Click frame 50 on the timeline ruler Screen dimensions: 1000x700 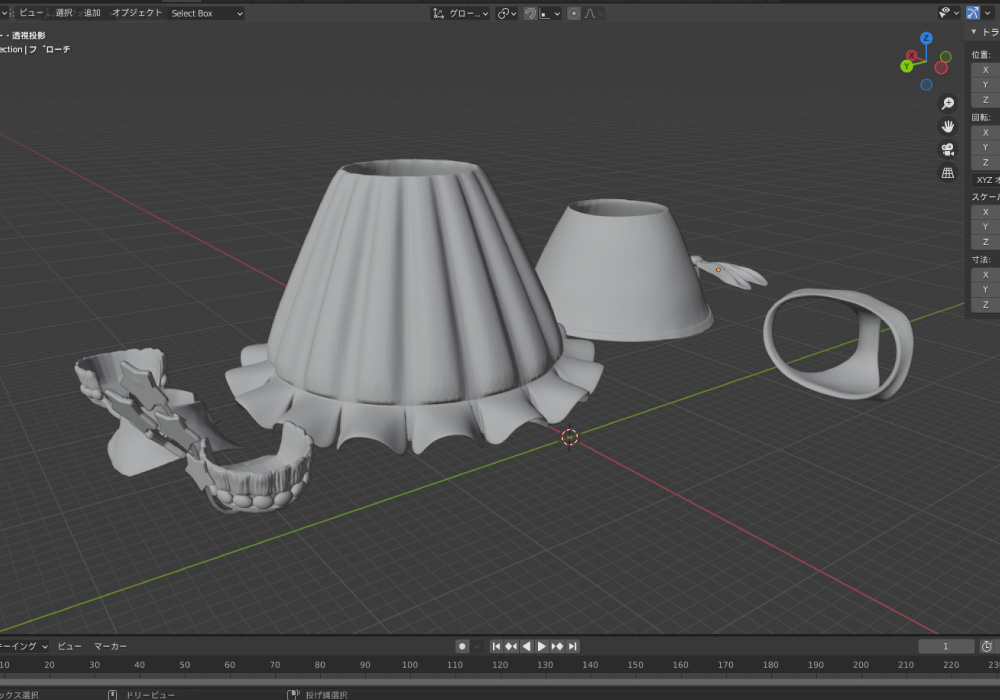(x=184, y=665)
